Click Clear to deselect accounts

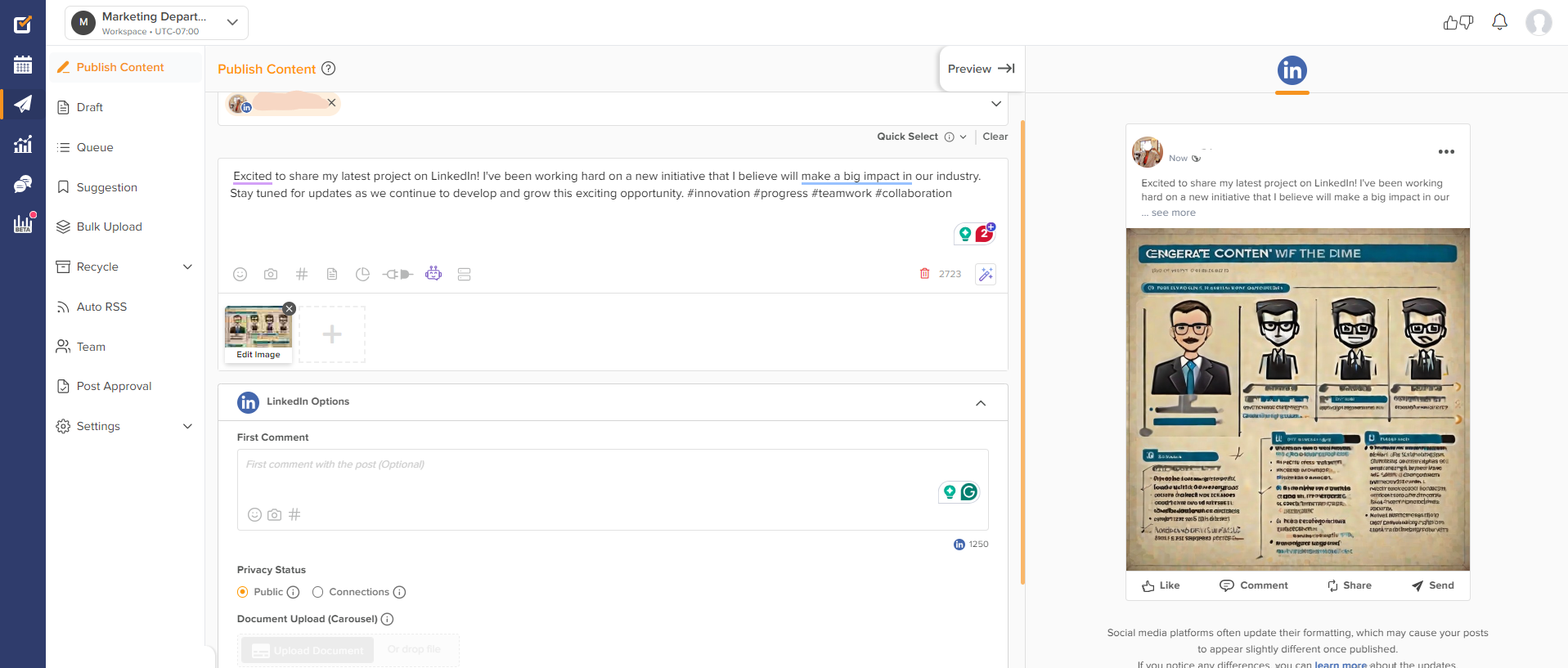pyautogui.click(x=995, y=137)
